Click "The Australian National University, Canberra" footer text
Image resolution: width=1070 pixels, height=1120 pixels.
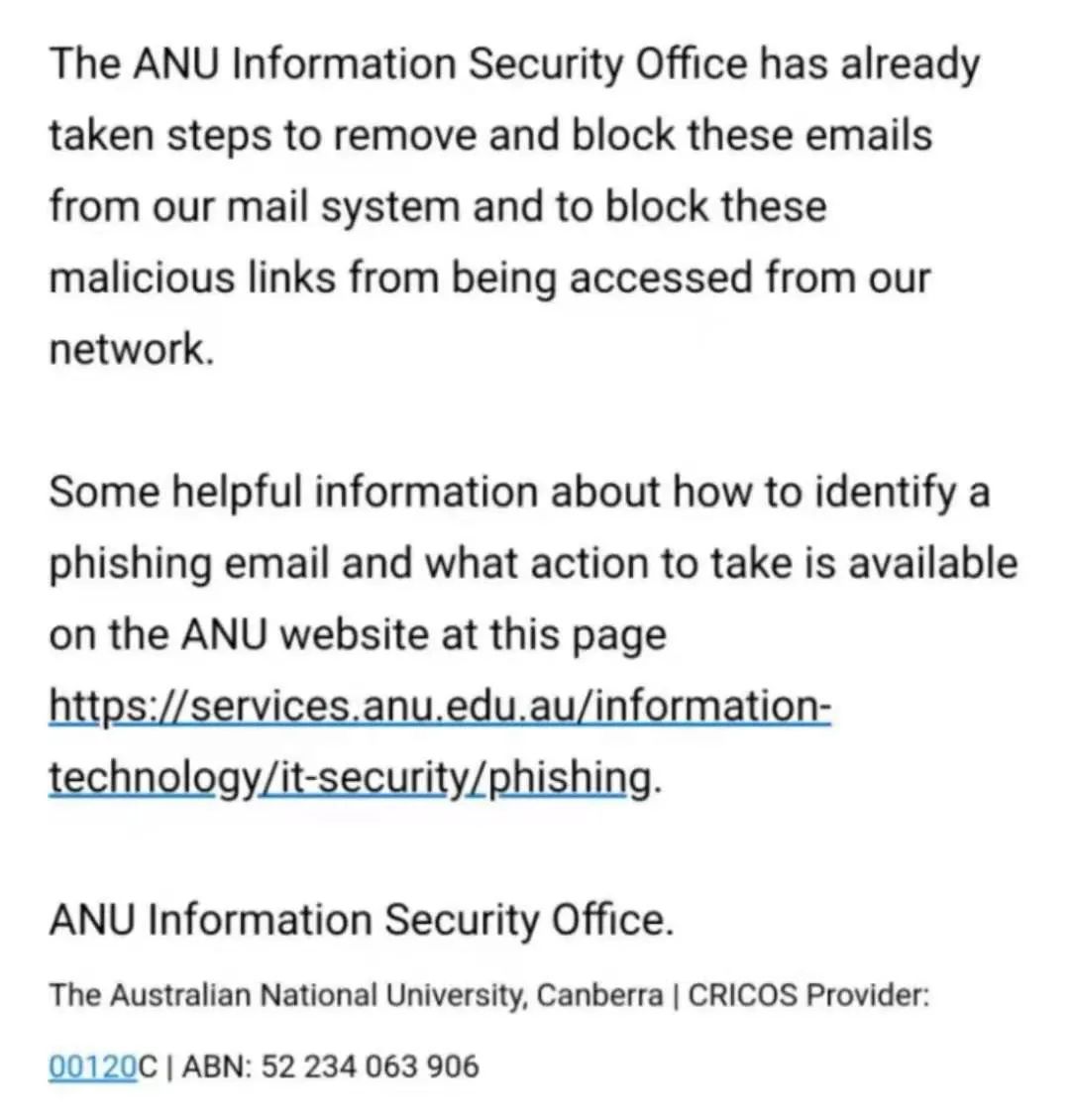[x=356, y=995]
